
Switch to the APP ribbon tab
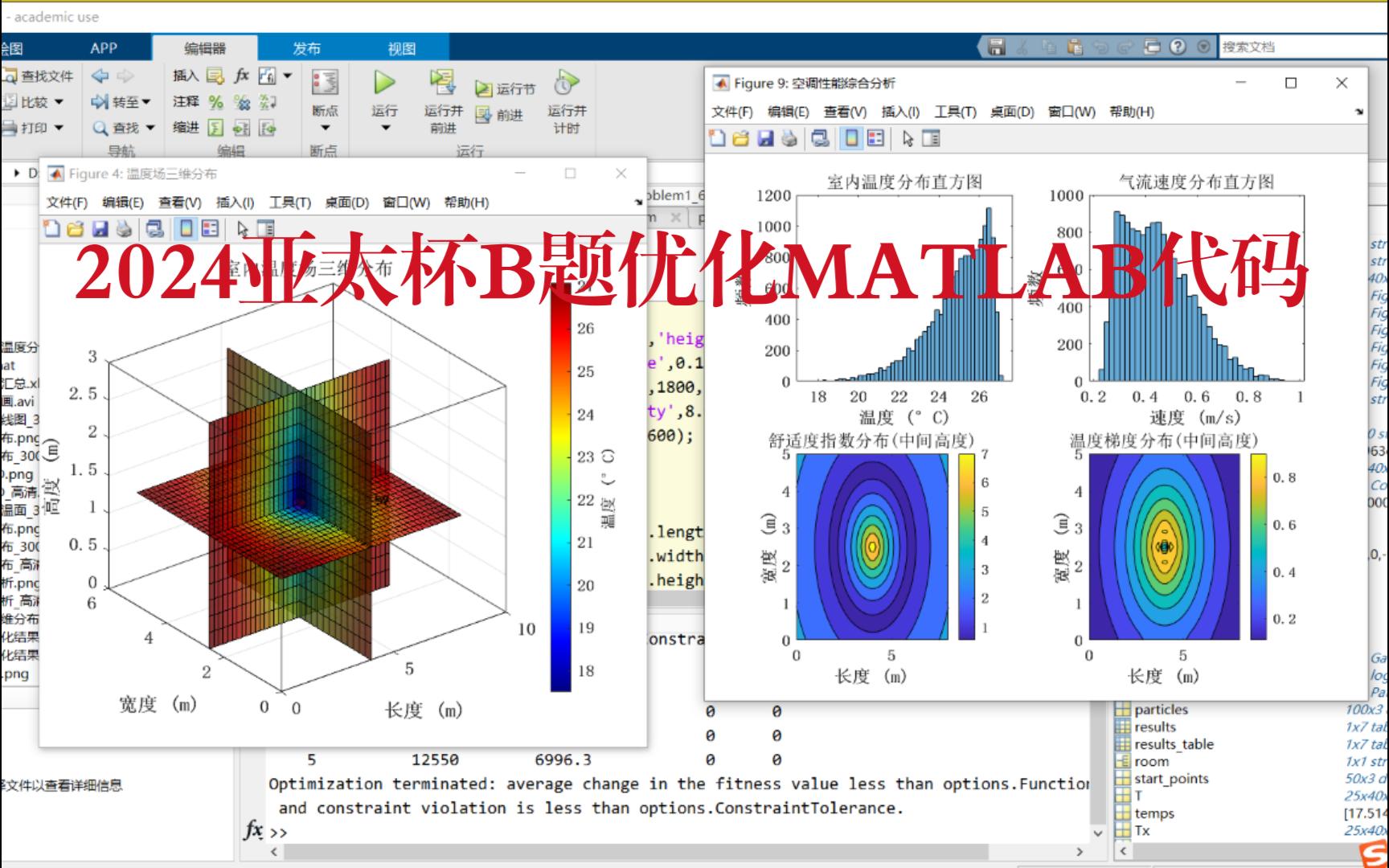pyautogui.click(x=104, y=48)
